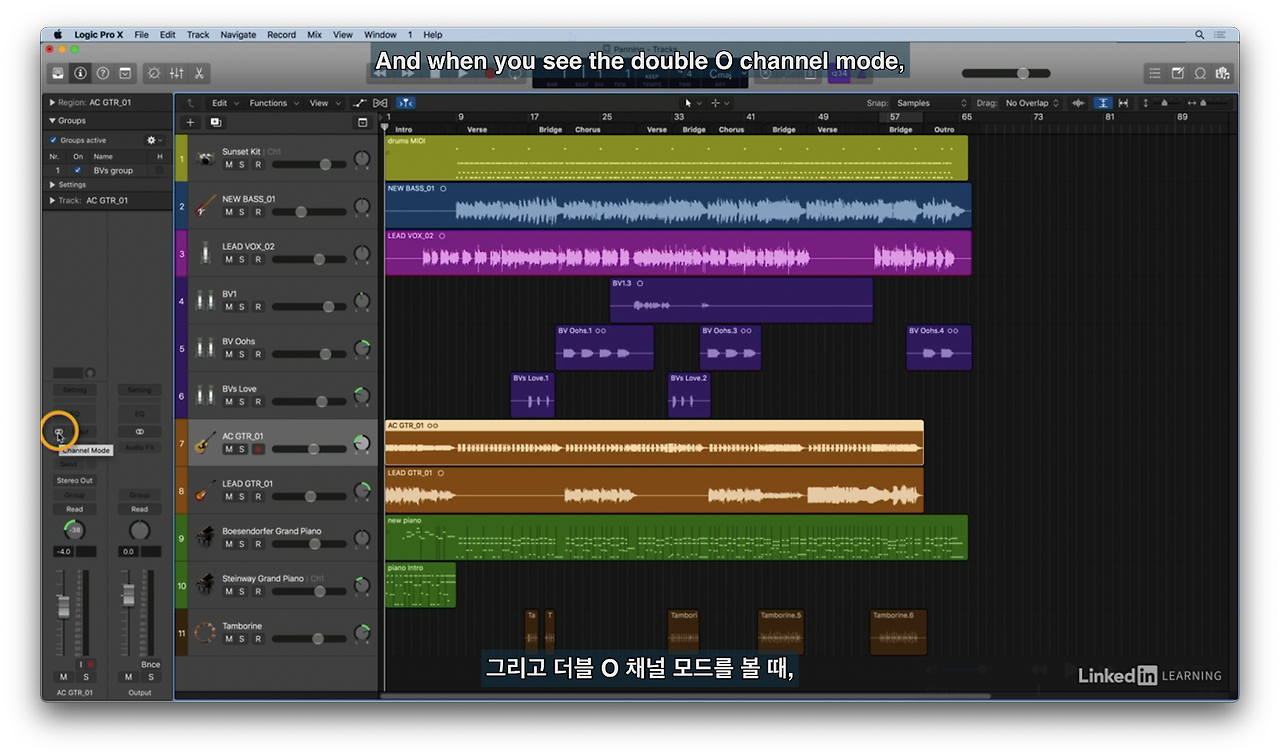Adjust the AC GTR_01 channel strip volume fader
1280x756 pixels.
(62, 605)
